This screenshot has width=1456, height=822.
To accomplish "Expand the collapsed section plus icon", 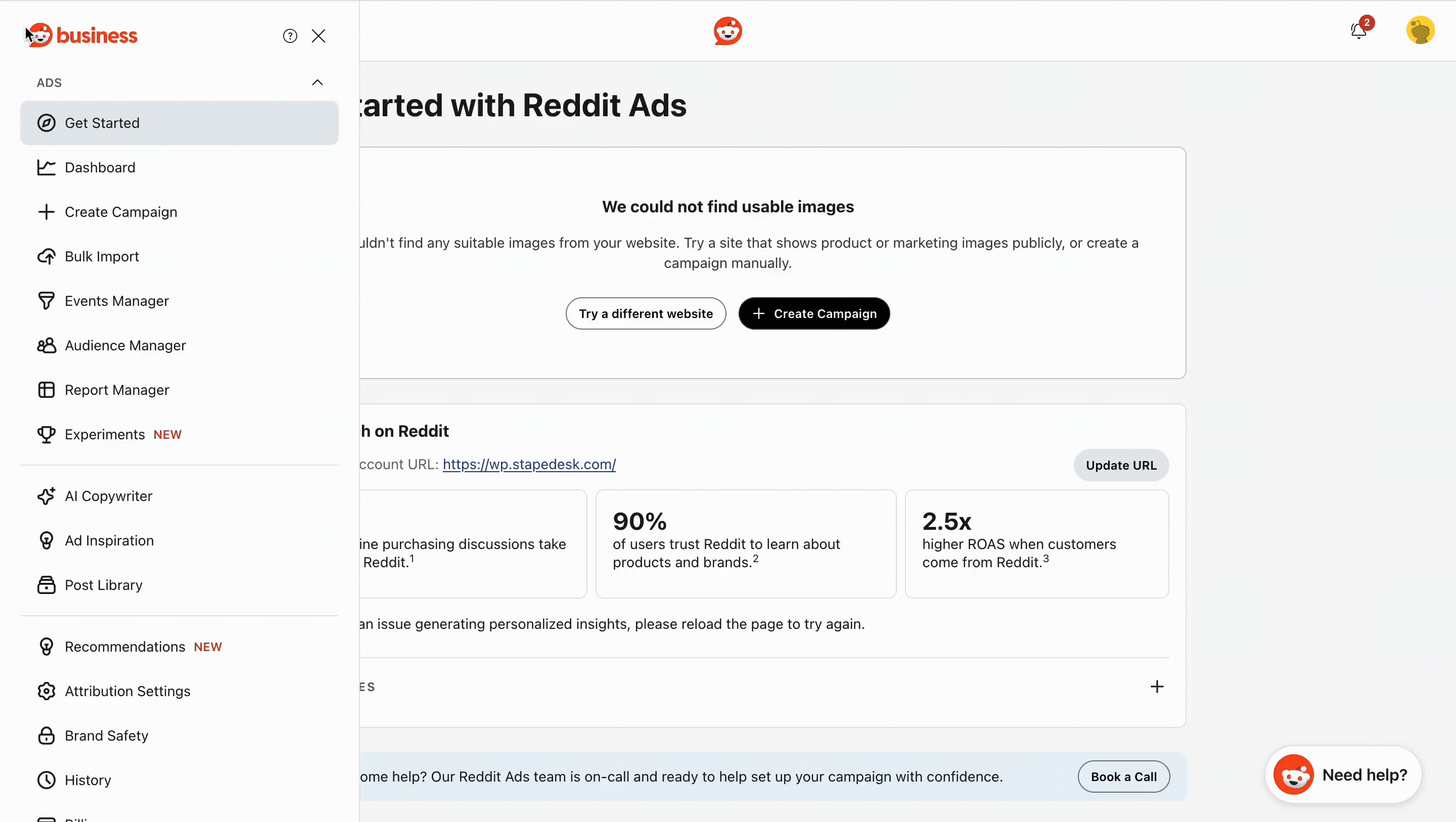I will click(1156, 687).
